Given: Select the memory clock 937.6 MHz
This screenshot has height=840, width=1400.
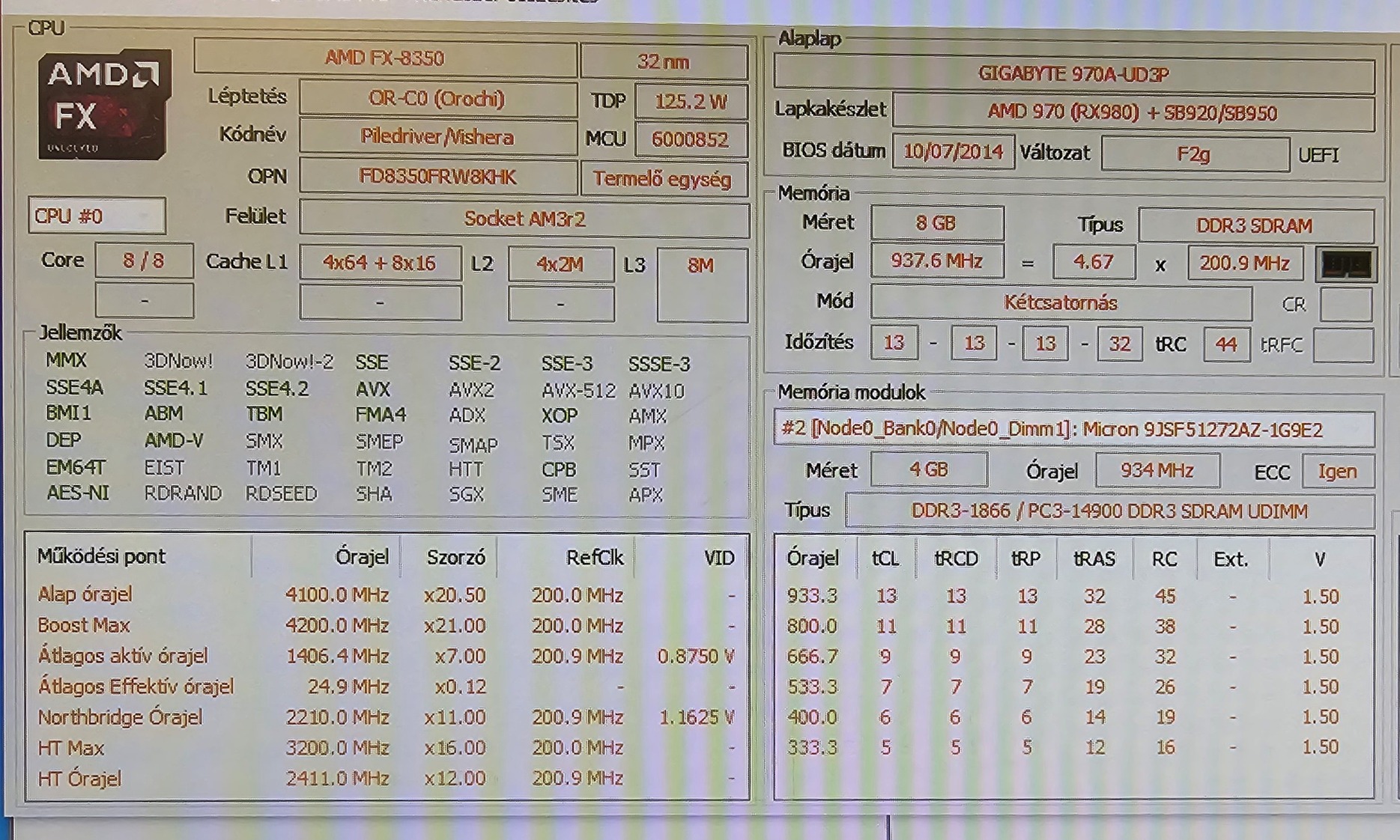Looking at the screenshot, I should tap(936, 261).
